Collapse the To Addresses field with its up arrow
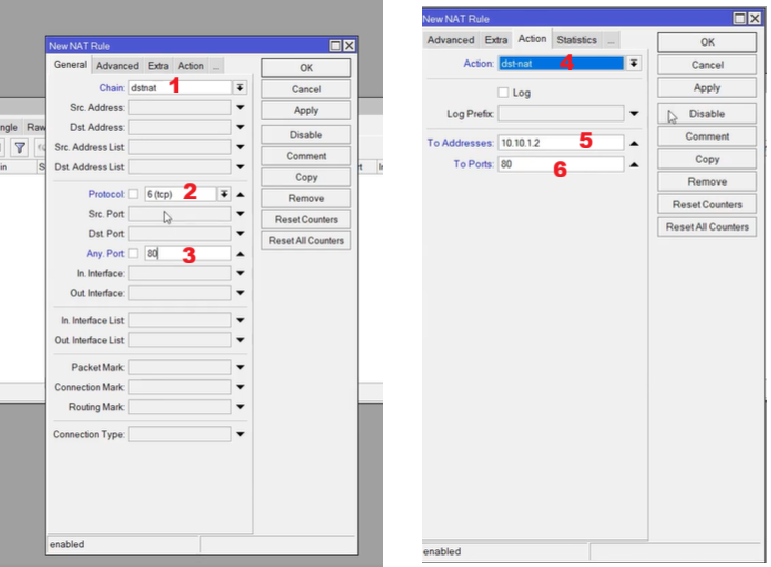Screen dimensions: 771x567 click(634, 143)
